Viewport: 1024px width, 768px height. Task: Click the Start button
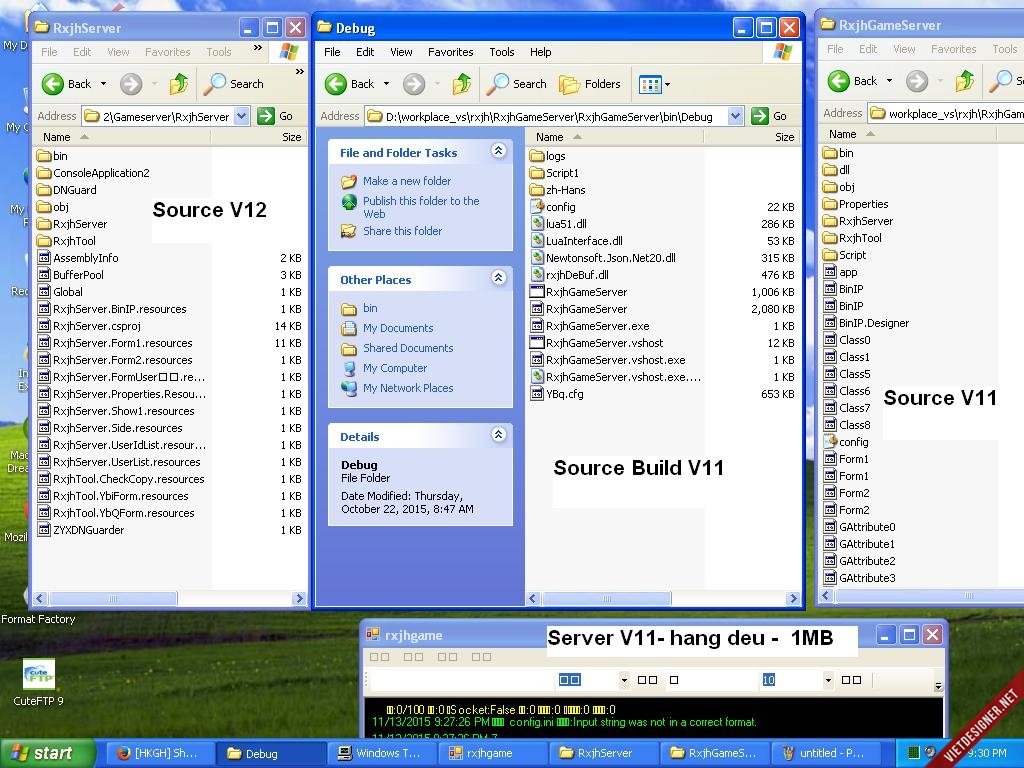point(47,753)
